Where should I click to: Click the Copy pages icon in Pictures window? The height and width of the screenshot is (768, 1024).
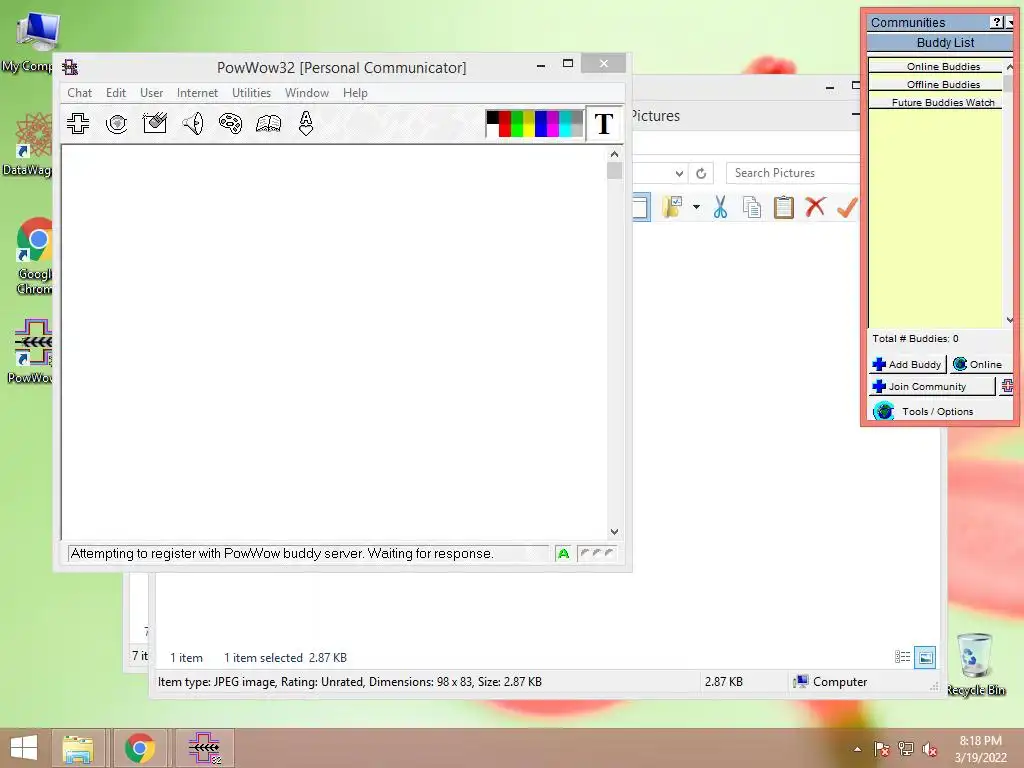[x=752, y=208]
